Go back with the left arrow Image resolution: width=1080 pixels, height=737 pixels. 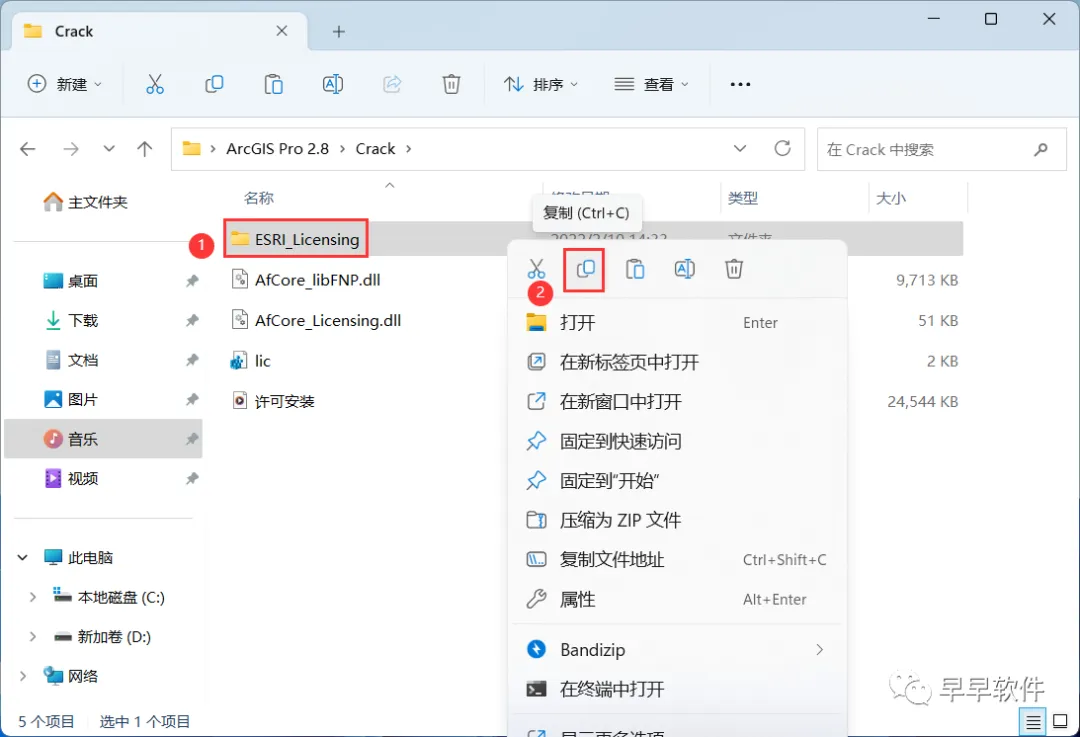click(x=28, y=149)
